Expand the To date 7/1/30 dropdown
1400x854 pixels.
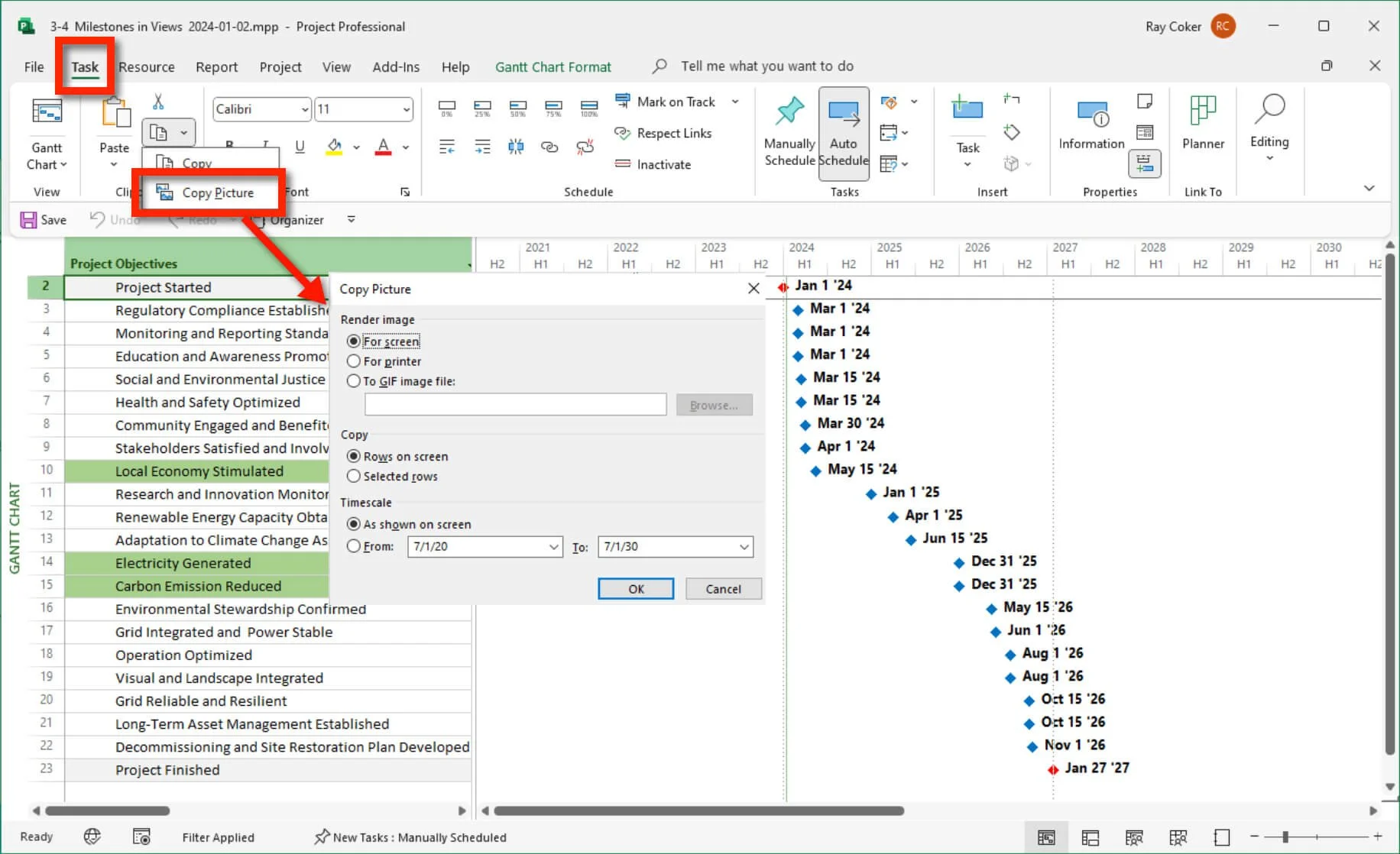point(744,547)
